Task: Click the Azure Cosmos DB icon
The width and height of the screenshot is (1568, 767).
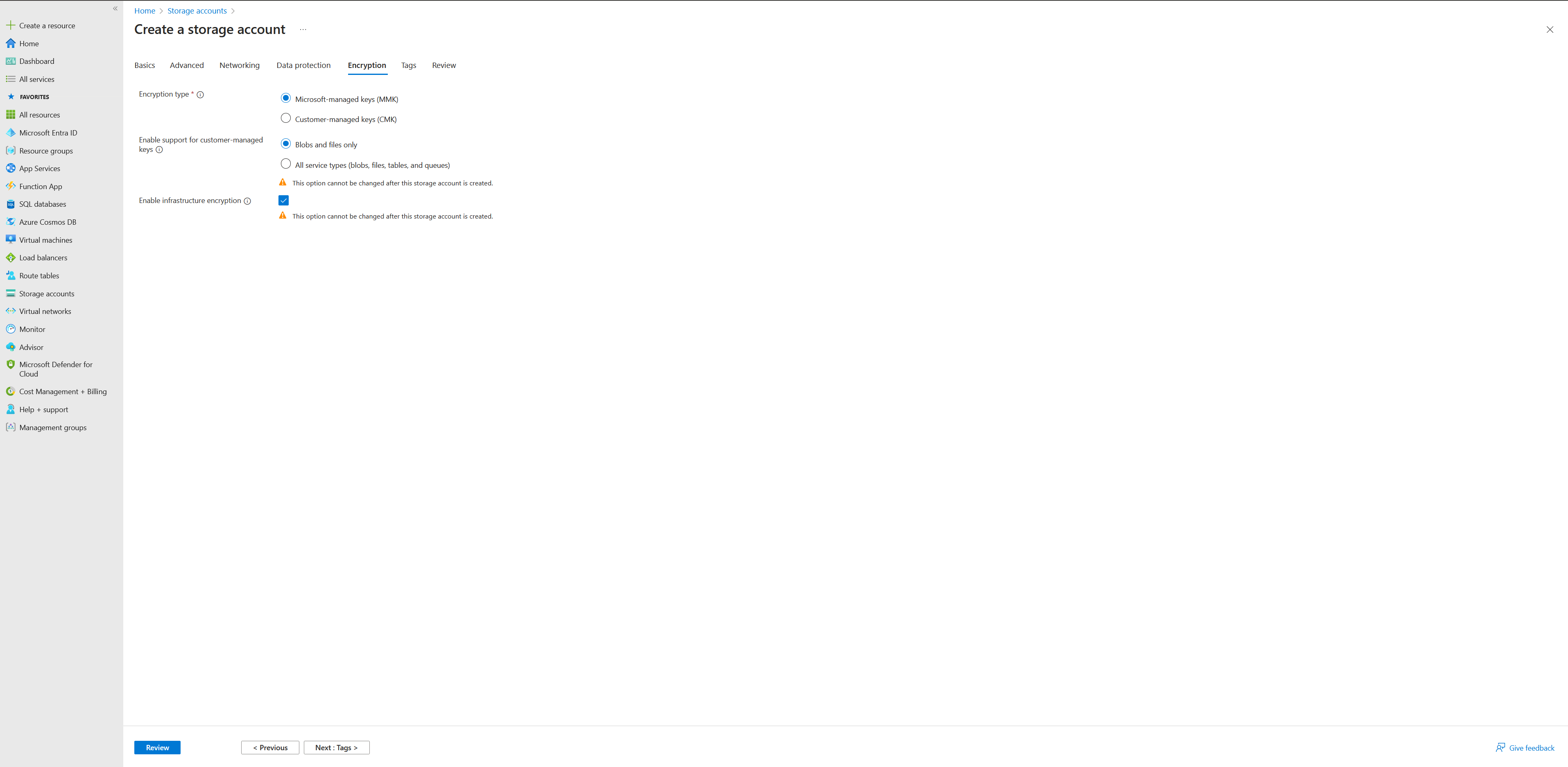Action: point(11,222)
